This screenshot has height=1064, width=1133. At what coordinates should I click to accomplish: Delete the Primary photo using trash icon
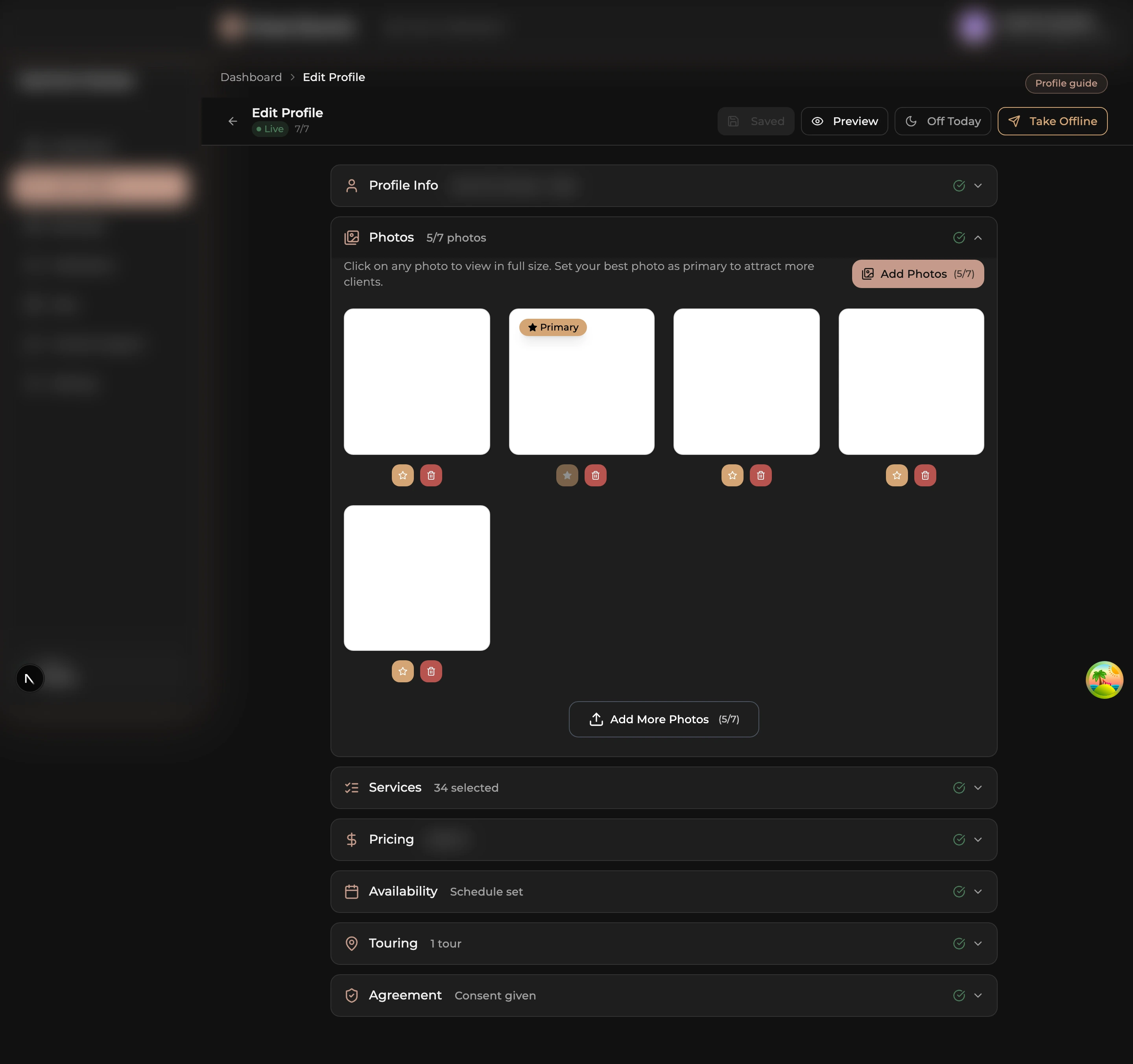595,475
